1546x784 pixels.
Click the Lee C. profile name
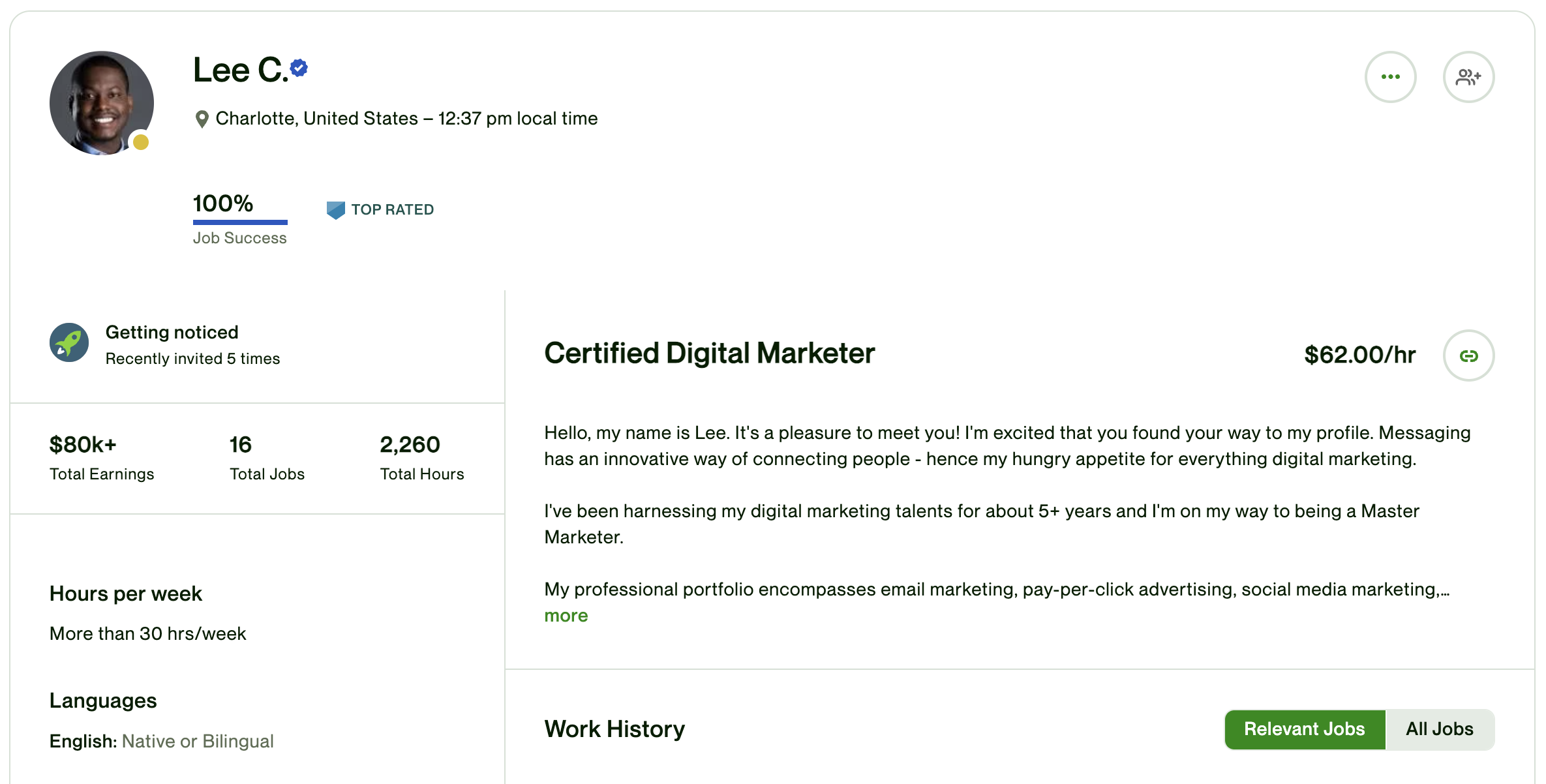click(x=240, y=70)
